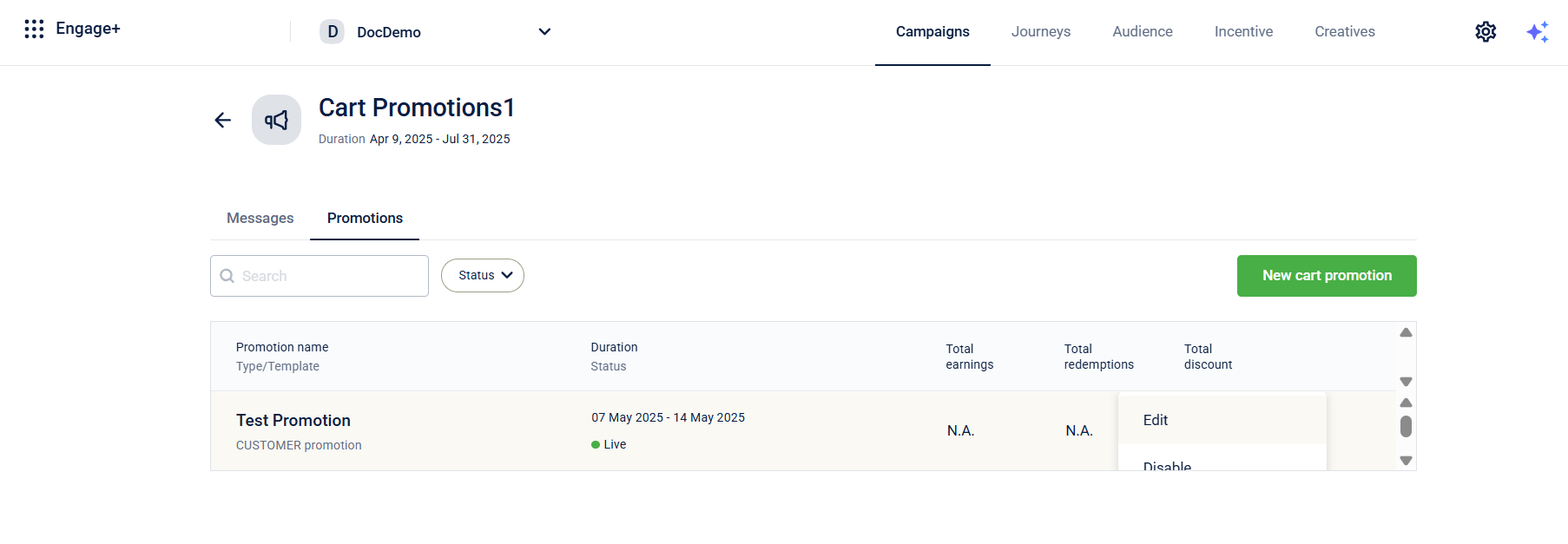1568x544 pixels.
Task: Switch to the Messages tab
Action: click(260, 218)
